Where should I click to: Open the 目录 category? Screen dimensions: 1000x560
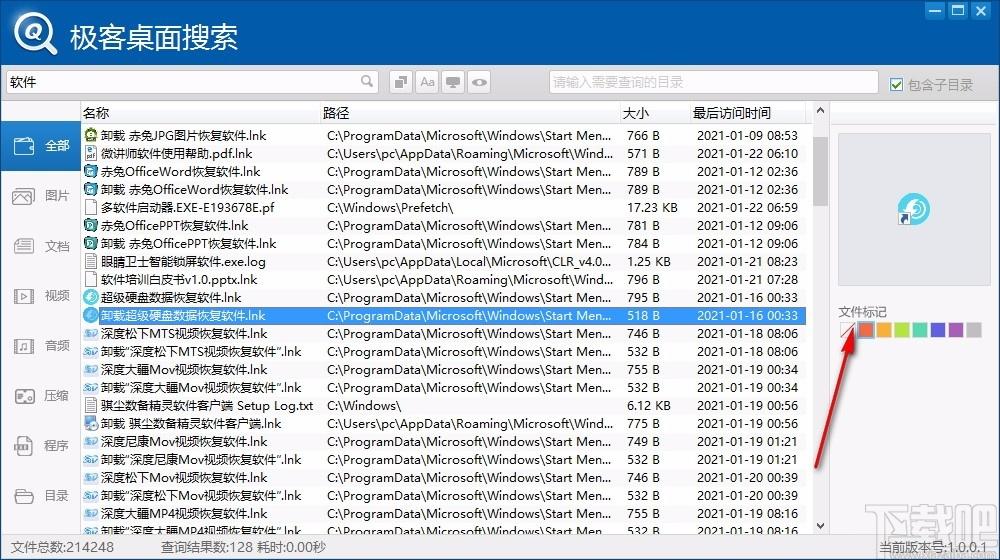[x=41, y=496]
